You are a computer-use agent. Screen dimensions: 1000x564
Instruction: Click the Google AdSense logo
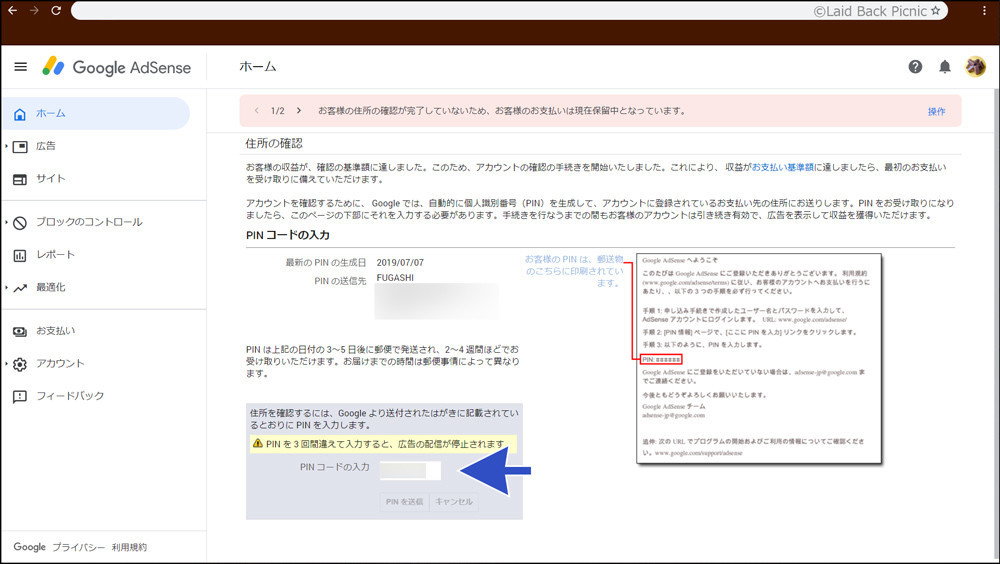pyautogui.click(x=117, y=67)
